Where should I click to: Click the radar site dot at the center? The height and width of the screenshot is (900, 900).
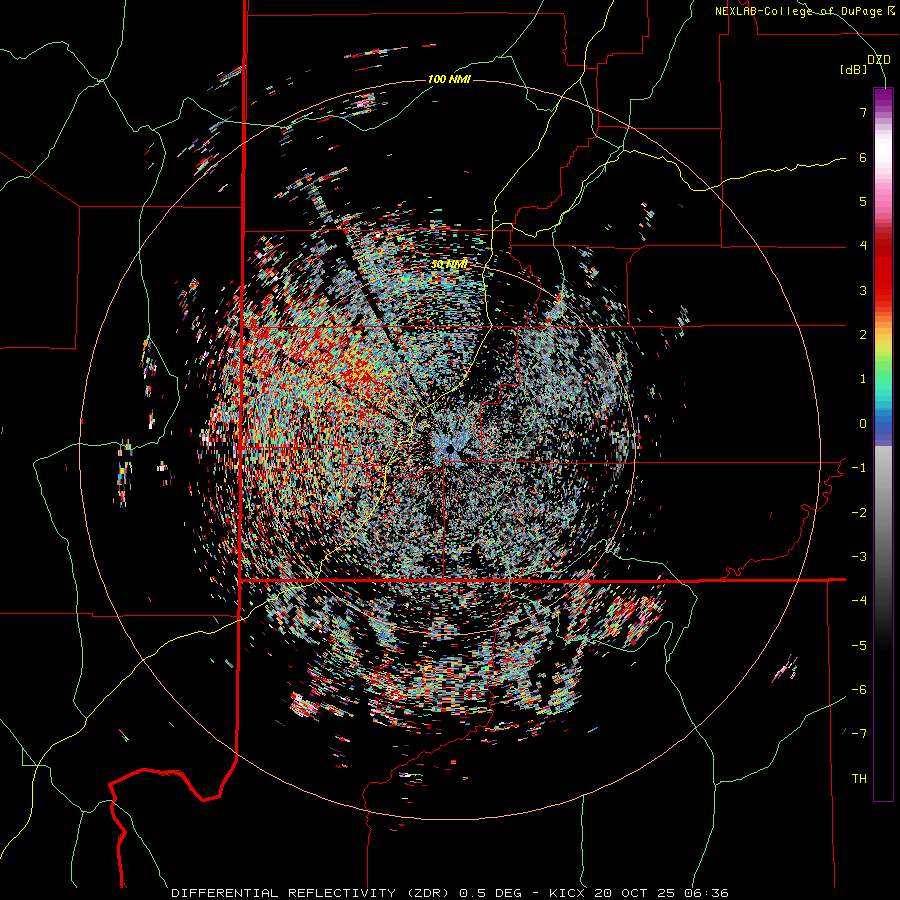click(x=450, y=449)
